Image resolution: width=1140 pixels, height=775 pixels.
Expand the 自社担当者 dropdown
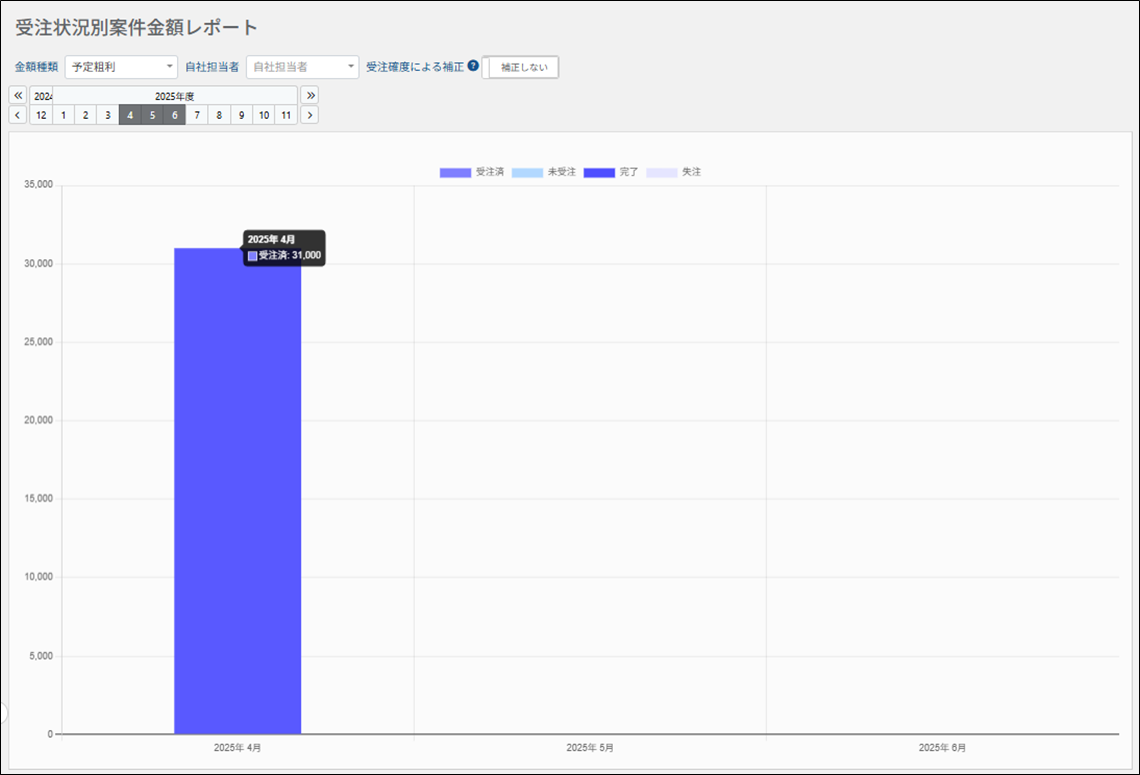pos(302,67)
